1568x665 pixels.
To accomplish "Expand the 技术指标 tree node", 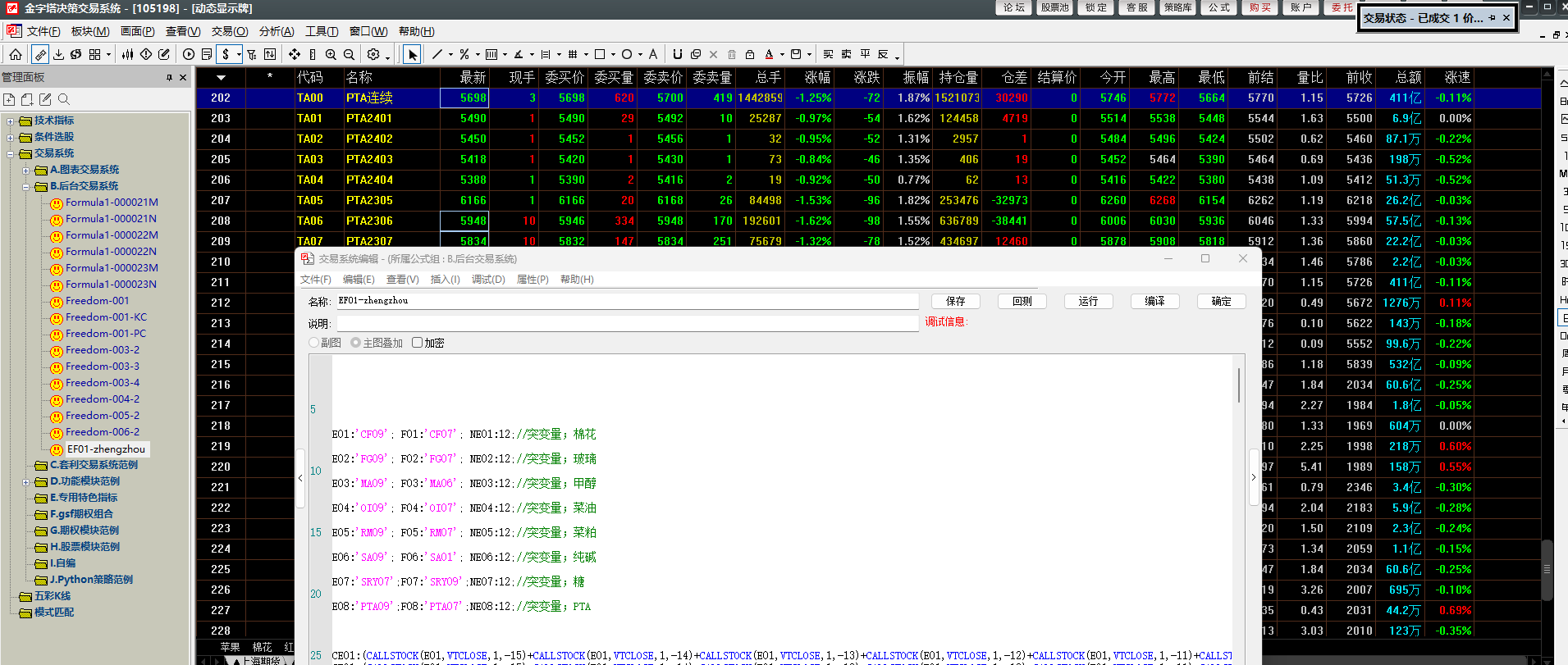I will tap(10, 121).
